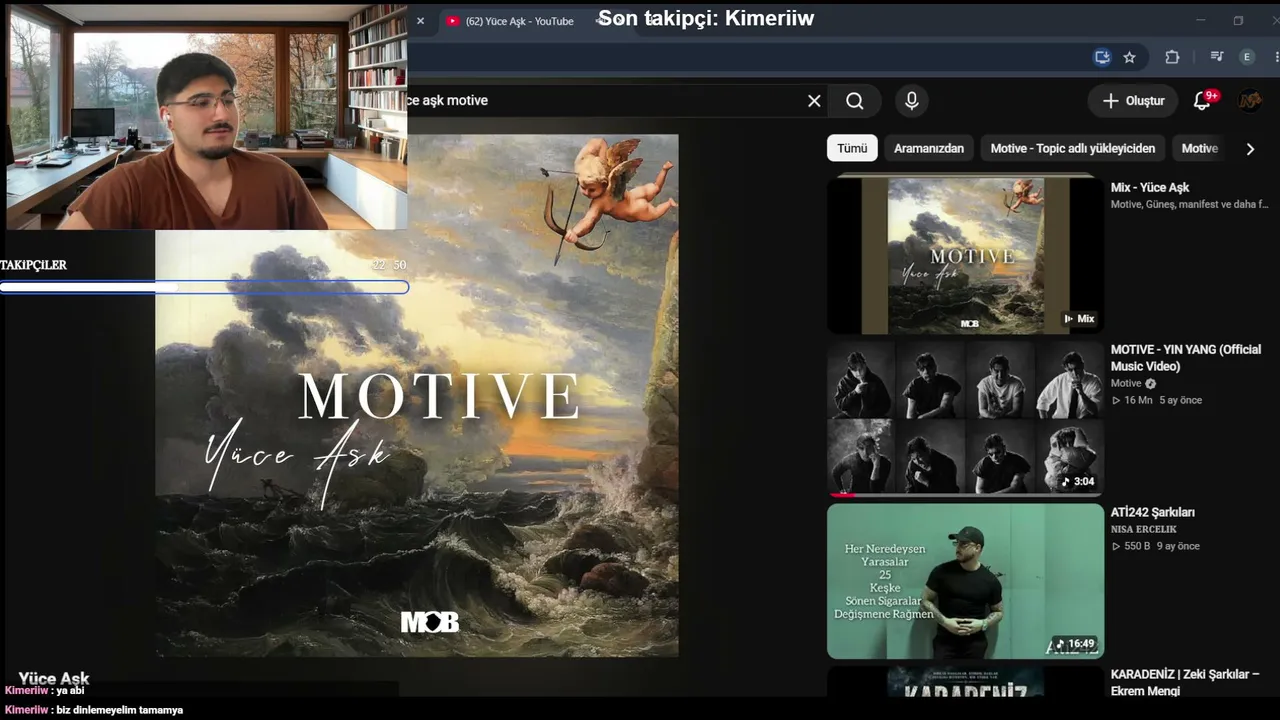Click the install app icon in address bar

1102,57
